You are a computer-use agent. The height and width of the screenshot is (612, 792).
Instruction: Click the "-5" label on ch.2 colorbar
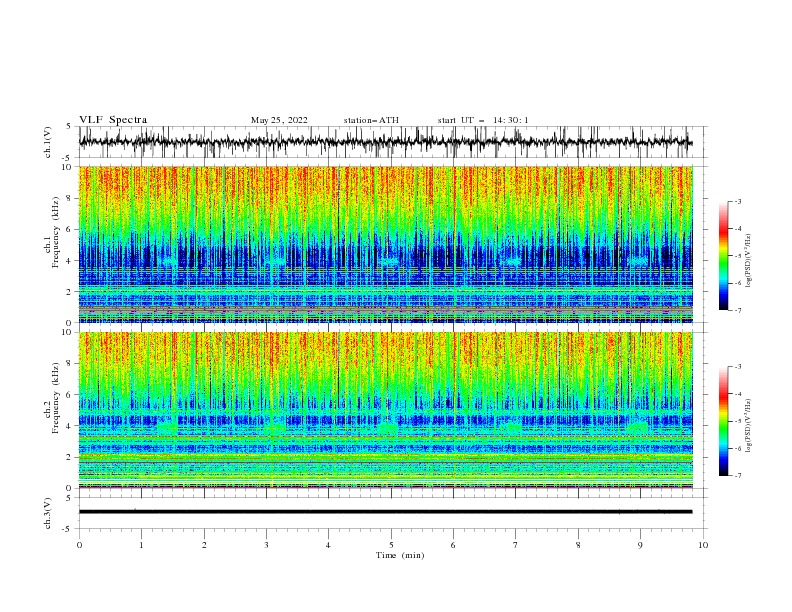738,421
